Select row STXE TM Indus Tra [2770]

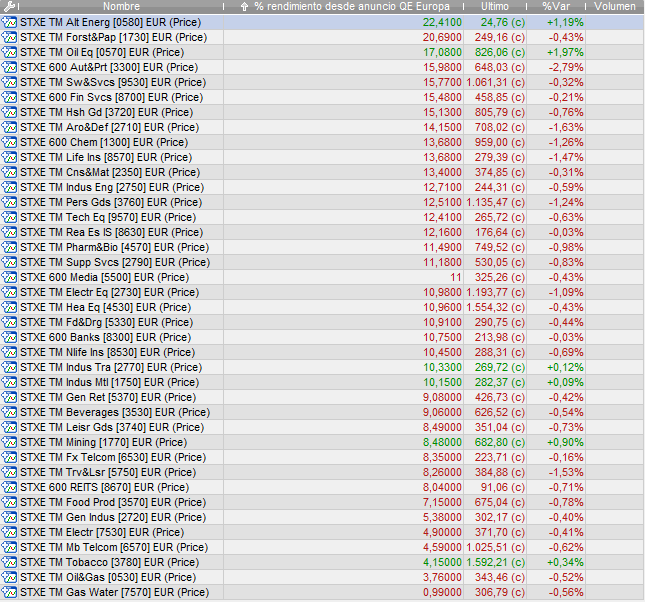322,368
